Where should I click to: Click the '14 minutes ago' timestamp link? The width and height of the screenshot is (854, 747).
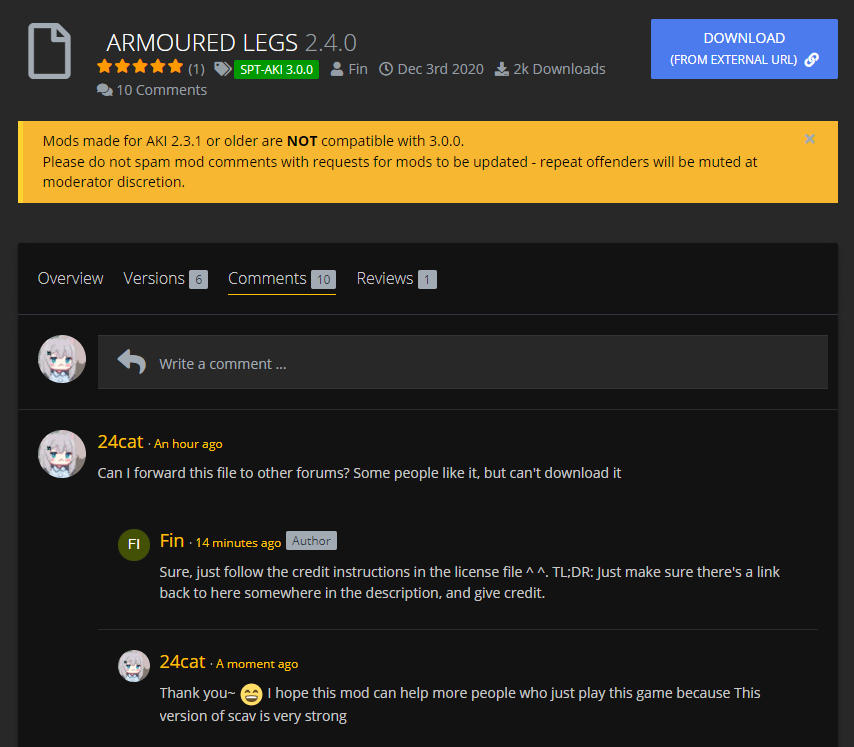point(238,543)
